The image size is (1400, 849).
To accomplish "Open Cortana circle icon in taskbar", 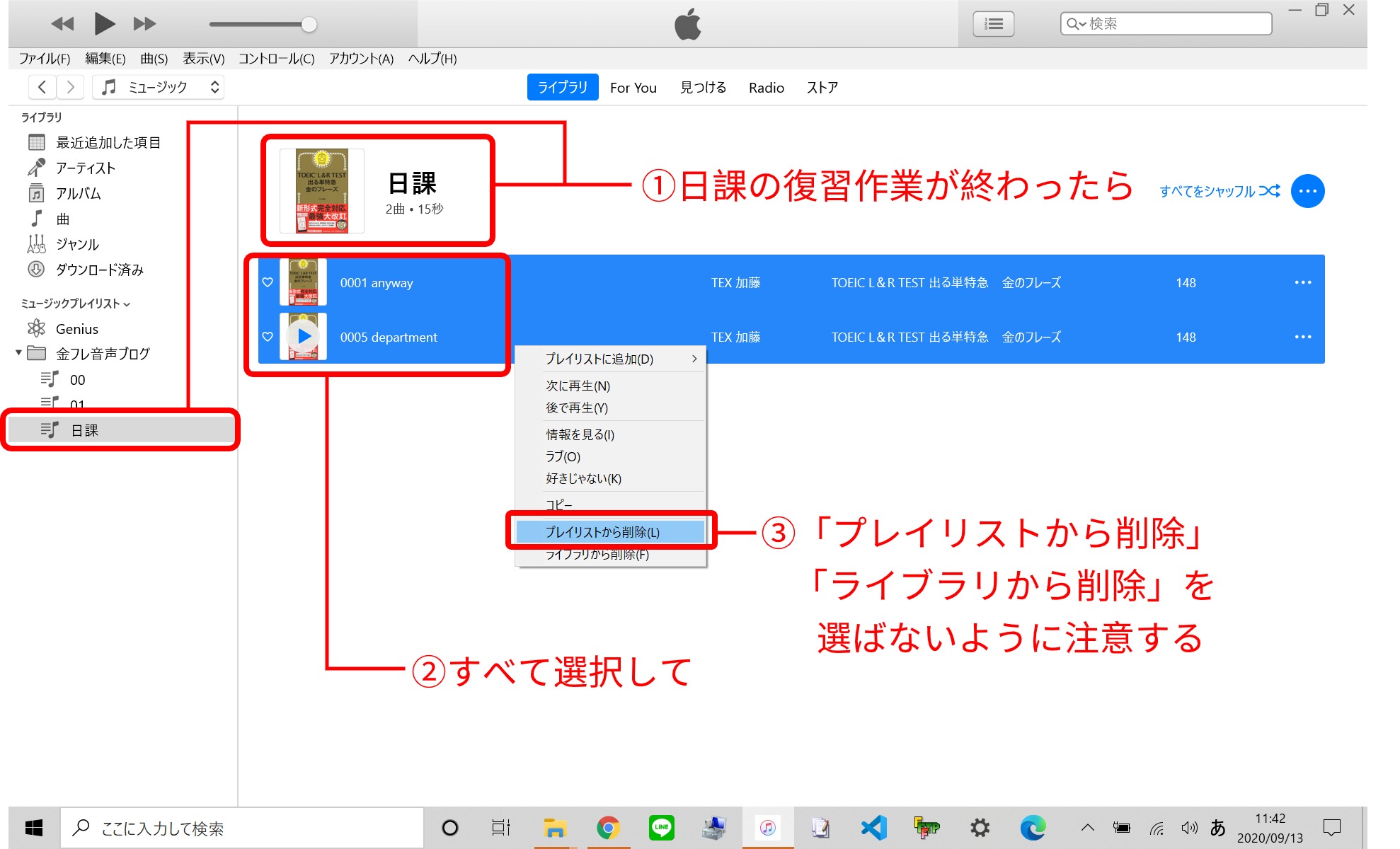I will (449, 828).
